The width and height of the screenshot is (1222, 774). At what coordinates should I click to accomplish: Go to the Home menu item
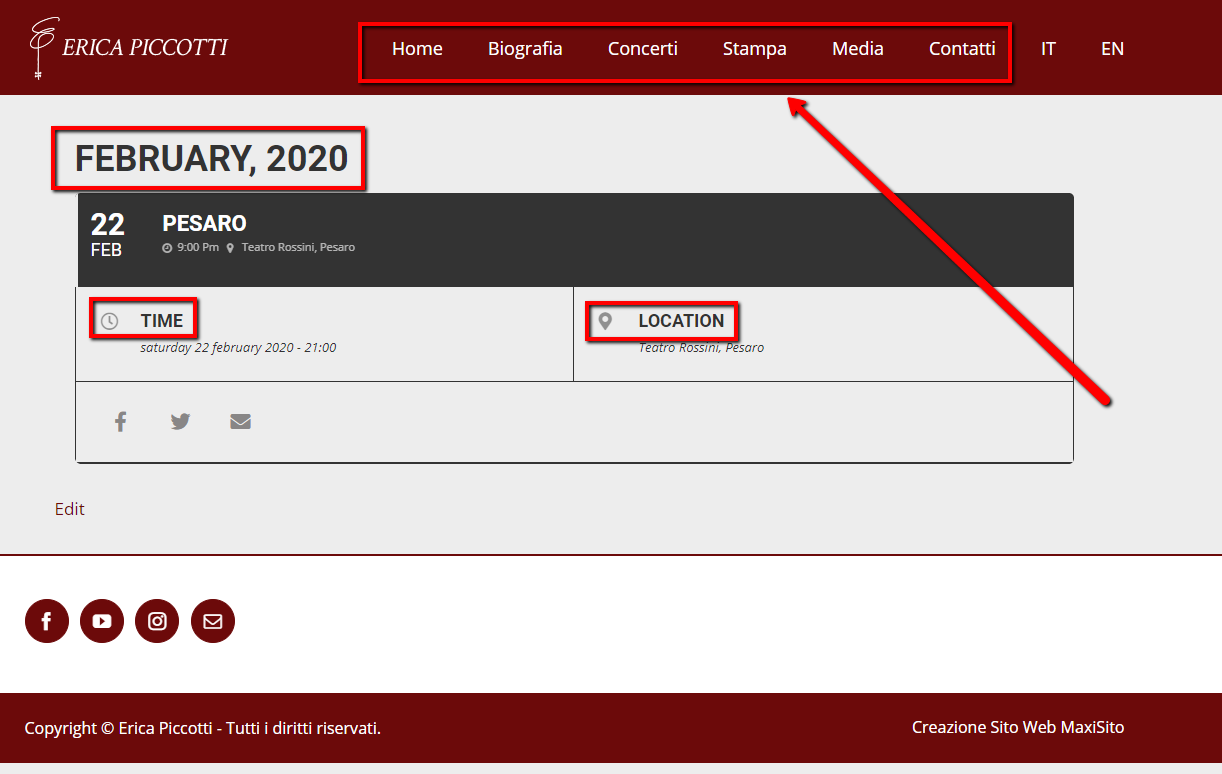point(417,48)
